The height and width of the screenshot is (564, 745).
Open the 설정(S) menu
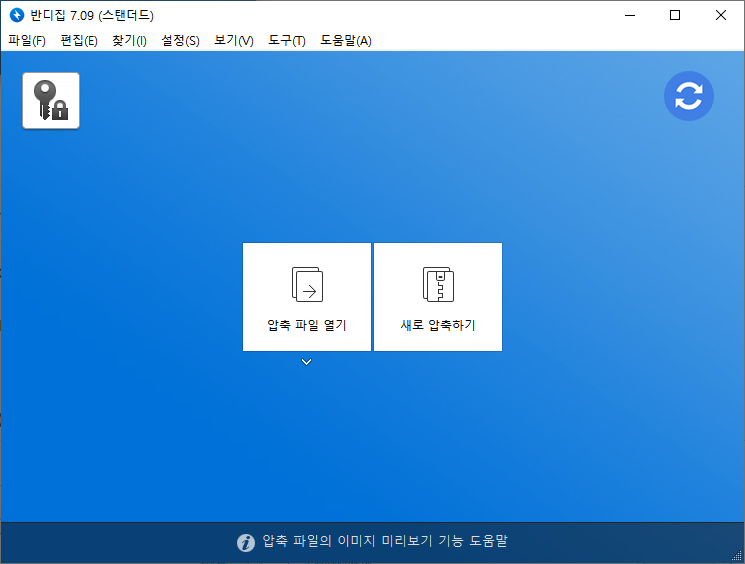180,41
